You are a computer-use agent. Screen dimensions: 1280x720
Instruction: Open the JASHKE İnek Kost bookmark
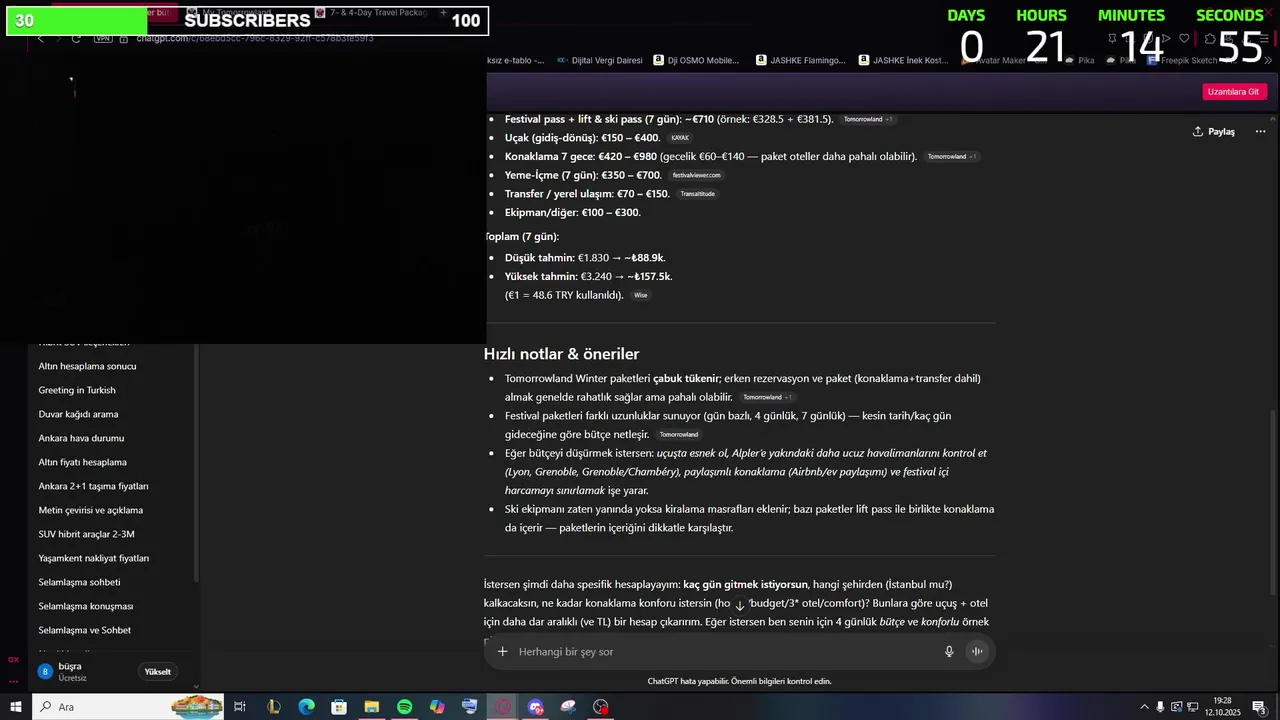904,60
